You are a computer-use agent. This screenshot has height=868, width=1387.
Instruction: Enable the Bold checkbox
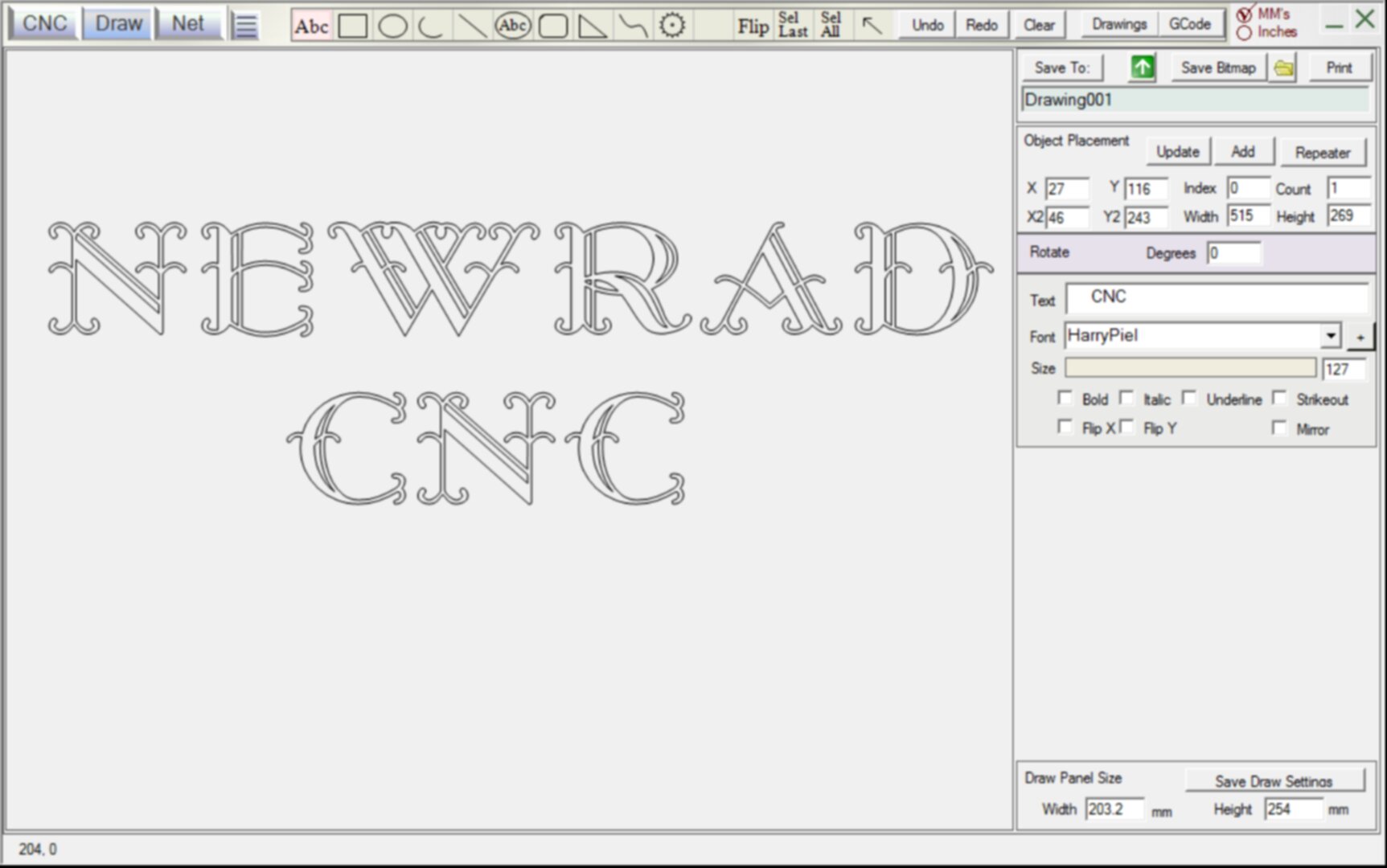click(x=1065, y=398)
